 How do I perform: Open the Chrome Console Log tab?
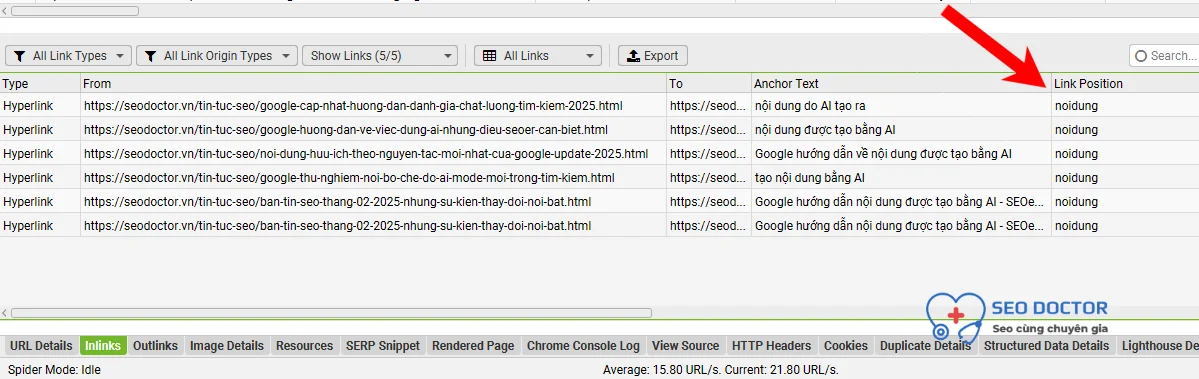(583, 346)
